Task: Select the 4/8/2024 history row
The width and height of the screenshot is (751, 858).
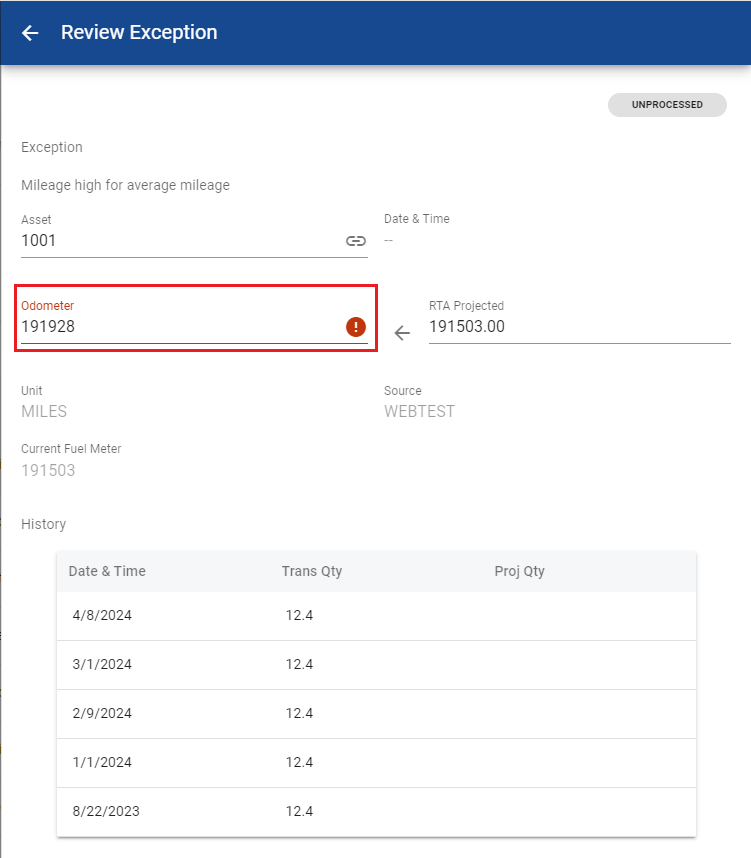Action: click(376, 616)
